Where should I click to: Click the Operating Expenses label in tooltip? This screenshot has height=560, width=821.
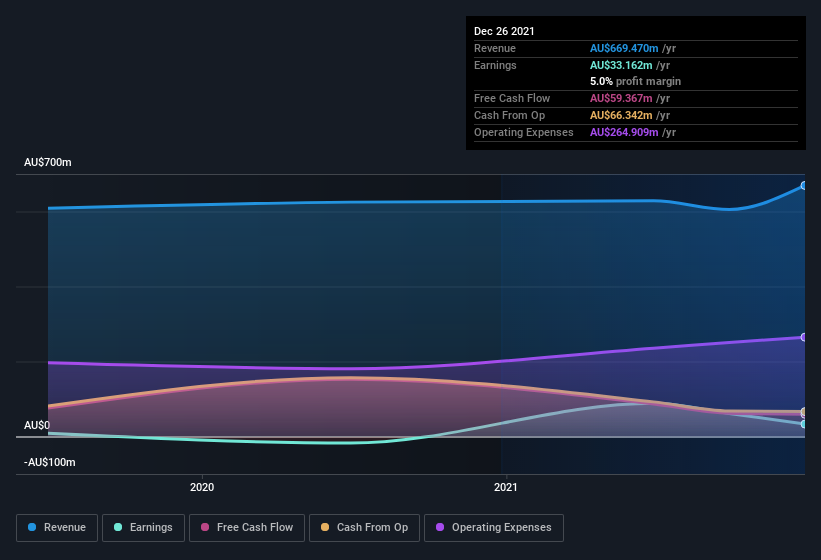click(524, 132)
